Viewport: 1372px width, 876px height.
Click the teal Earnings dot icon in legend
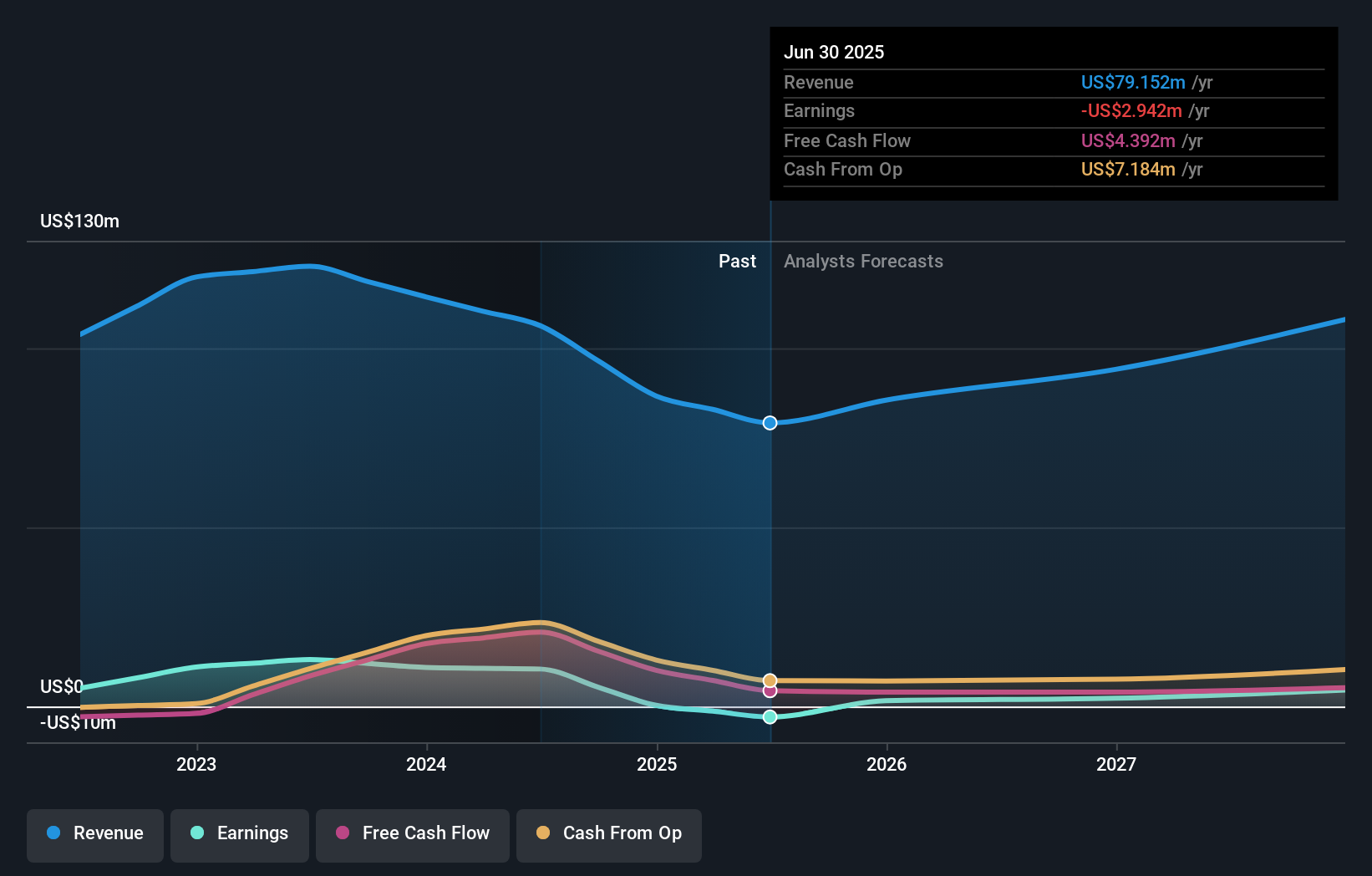(x=196, y=833)
